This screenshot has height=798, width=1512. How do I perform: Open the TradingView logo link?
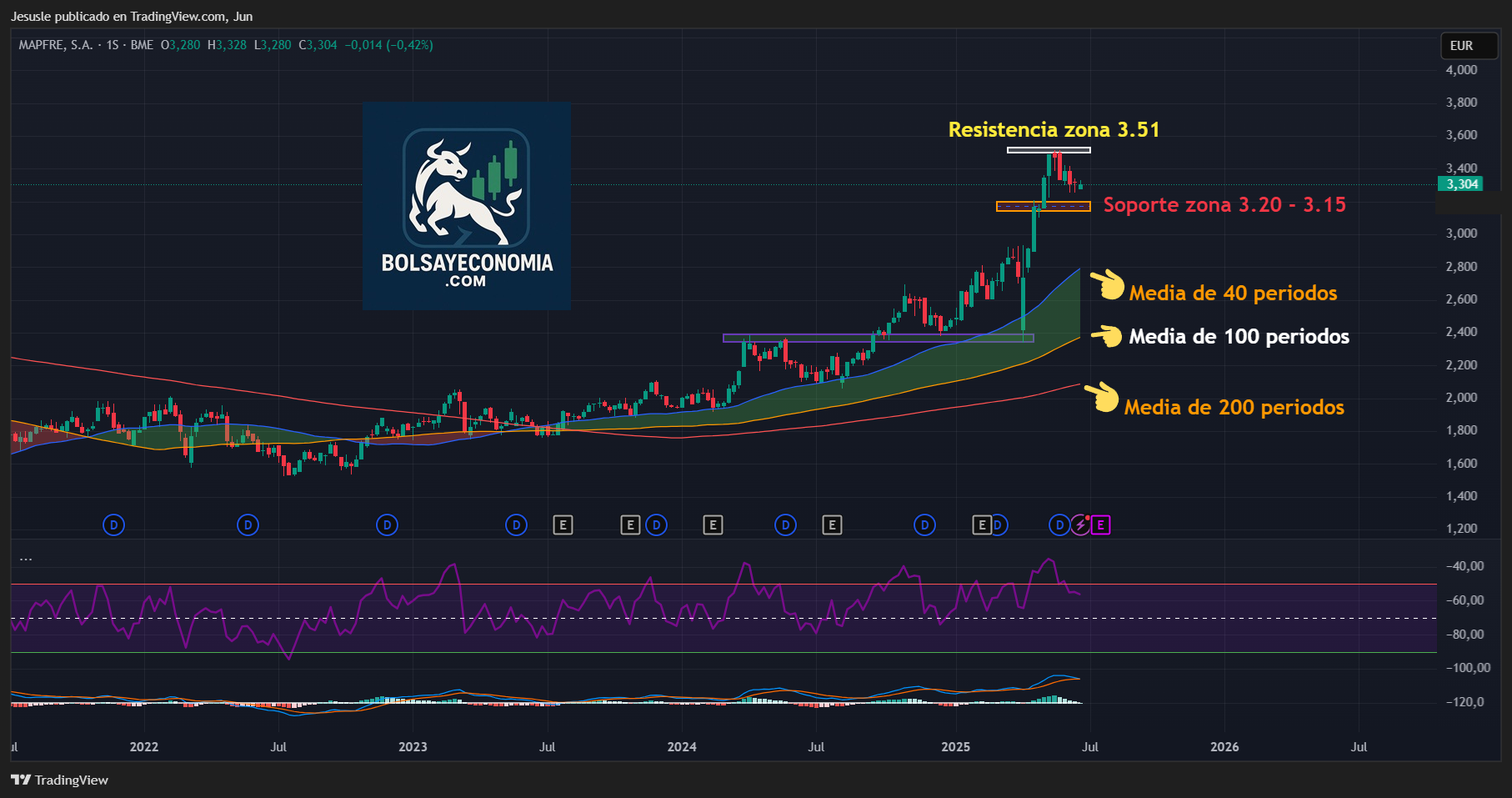click(60, 780)
